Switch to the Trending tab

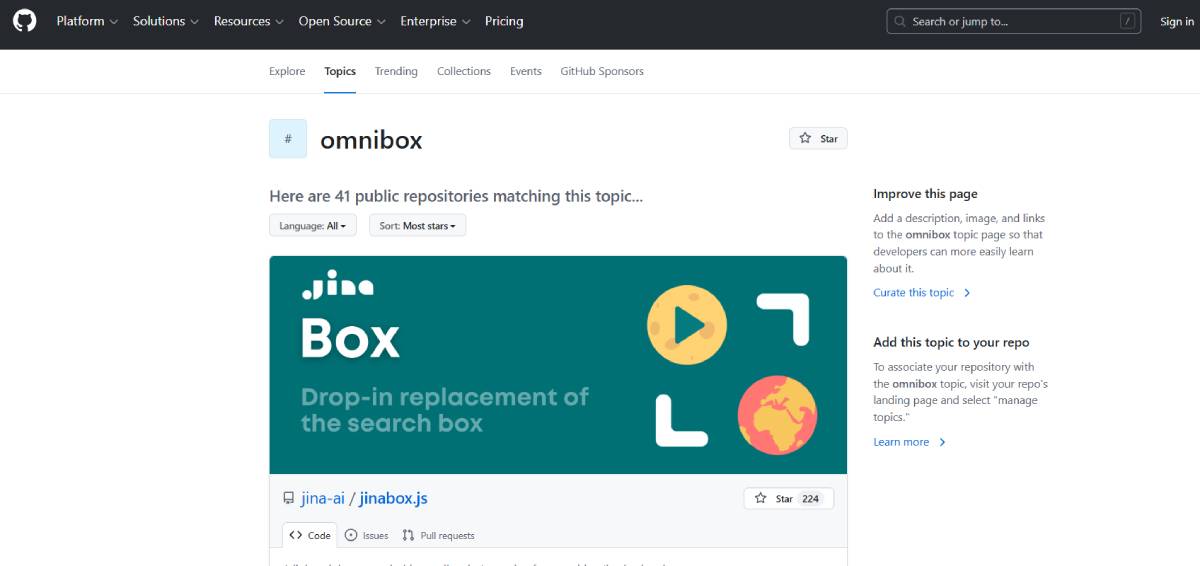click(x=396, y=71)
